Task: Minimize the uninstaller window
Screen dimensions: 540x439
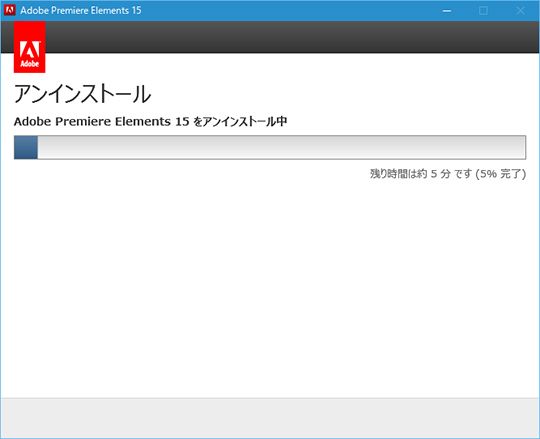Action: 447,11
